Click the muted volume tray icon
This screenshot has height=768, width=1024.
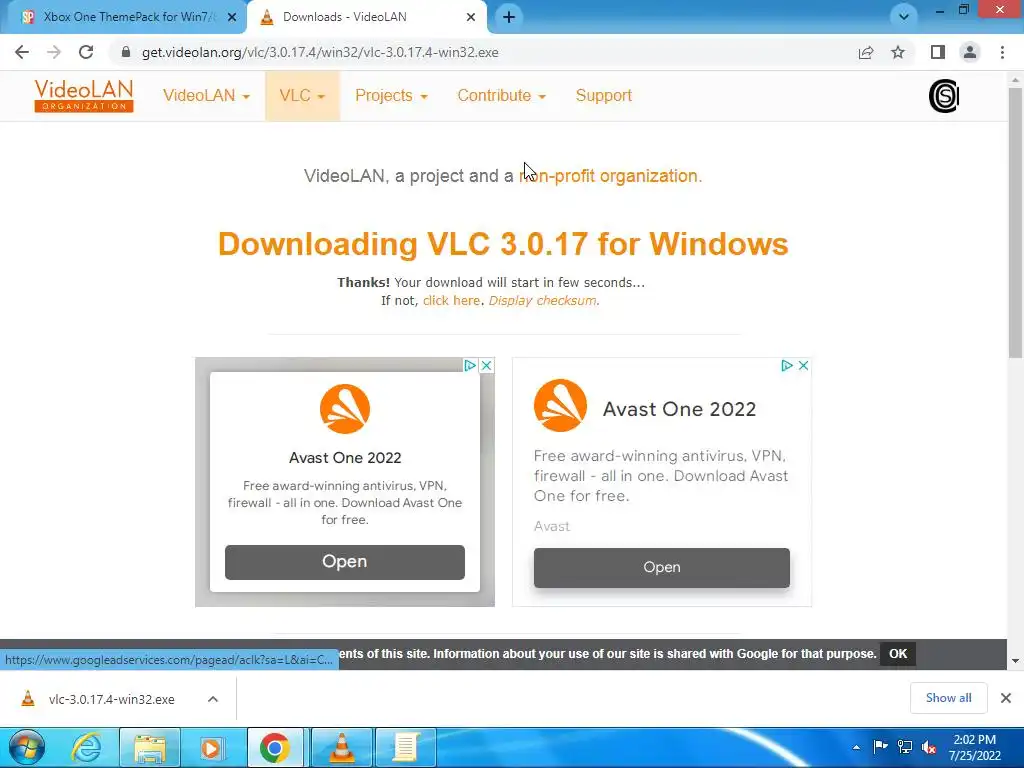pos(929,746)
